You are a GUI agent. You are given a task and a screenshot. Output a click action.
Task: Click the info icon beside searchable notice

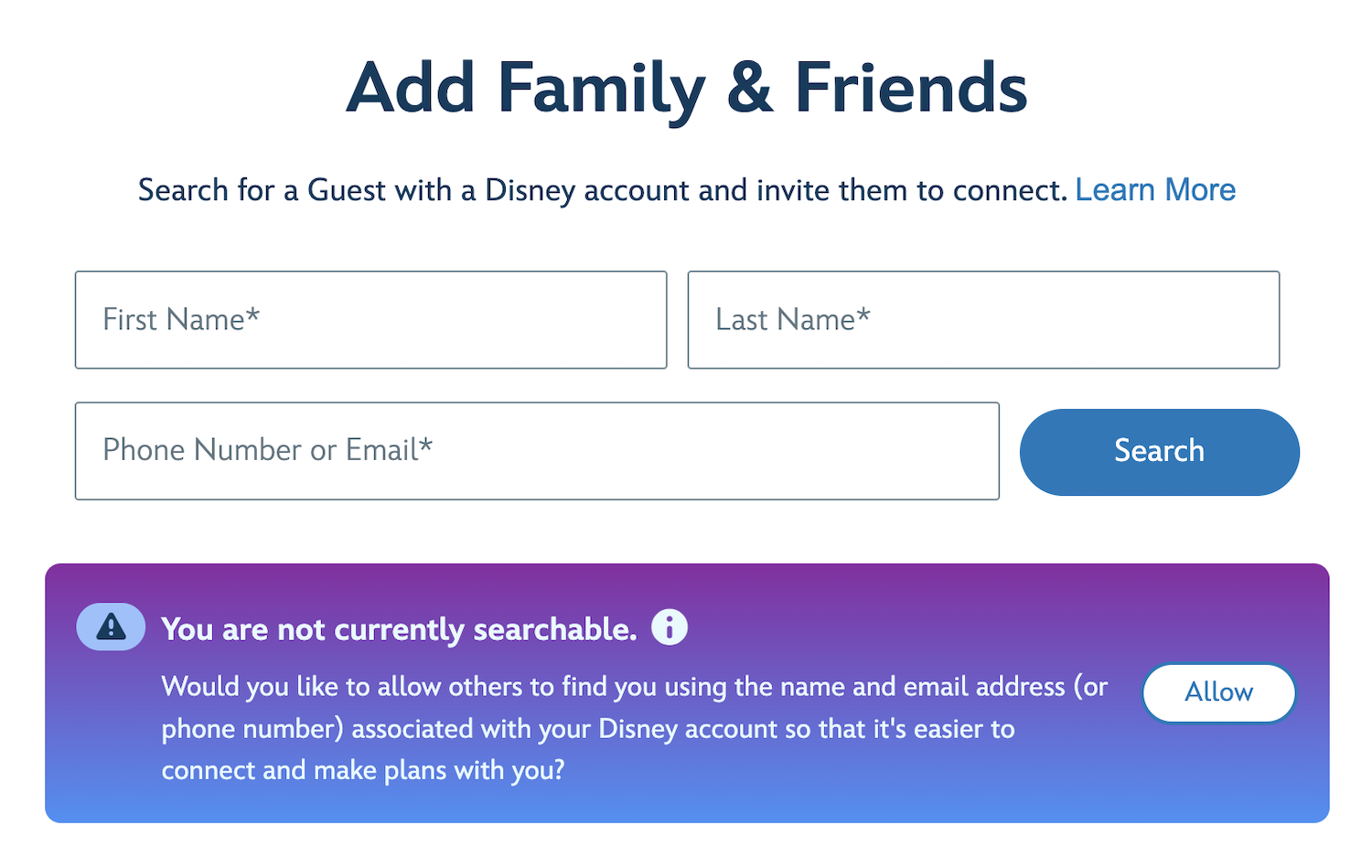tap(670, 627)
